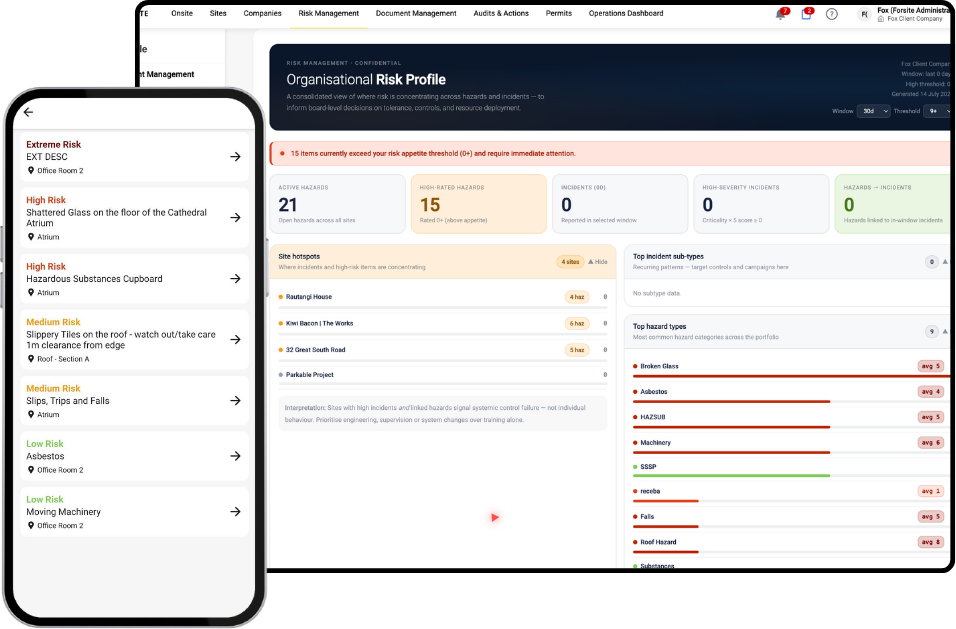The image size is (956, 629).
Task: Open Slippery Tiles hazard arrow
Action: (x=235, y=339)
